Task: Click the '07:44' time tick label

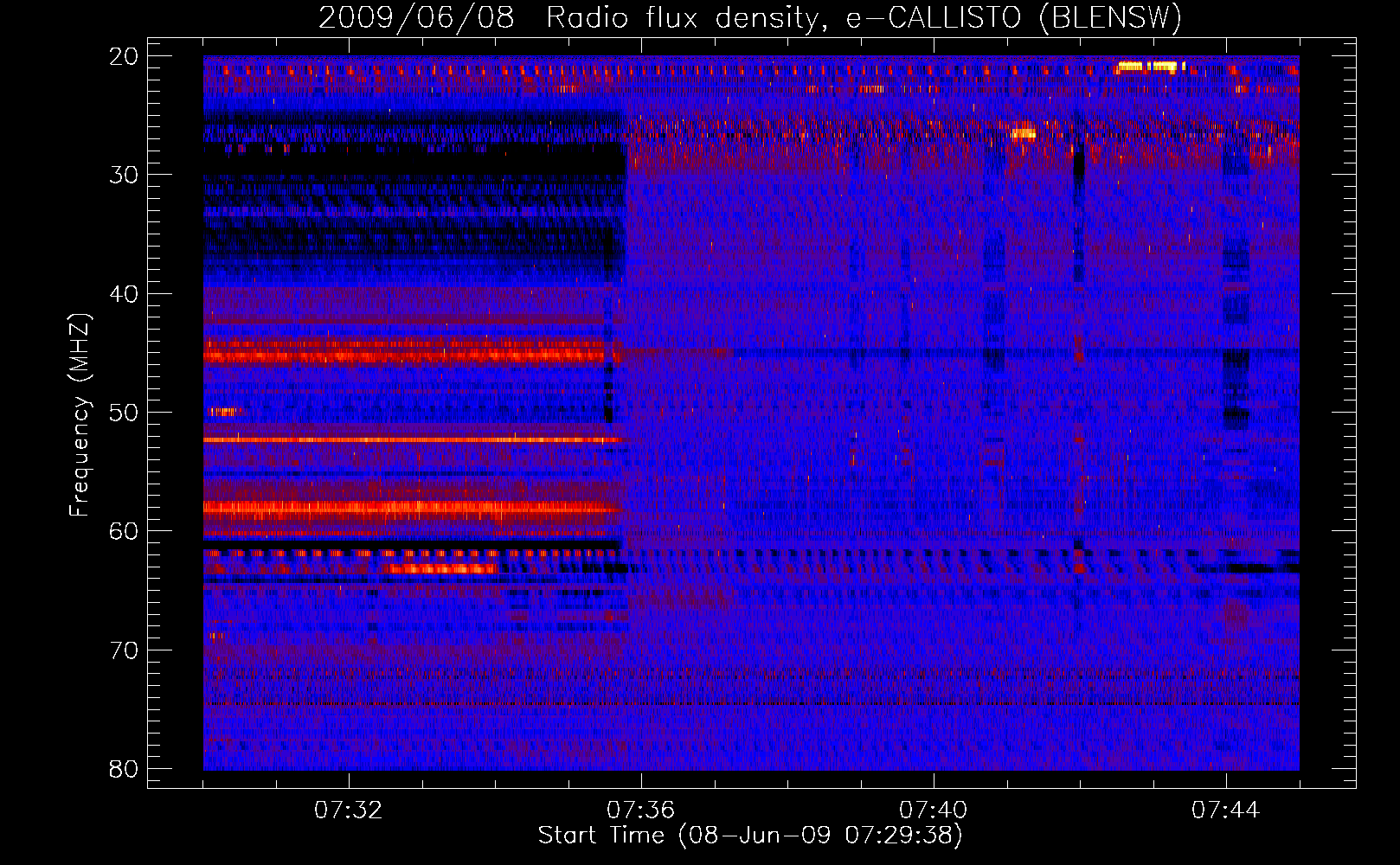Action: pyautogui.click(x=1226, y=811)
